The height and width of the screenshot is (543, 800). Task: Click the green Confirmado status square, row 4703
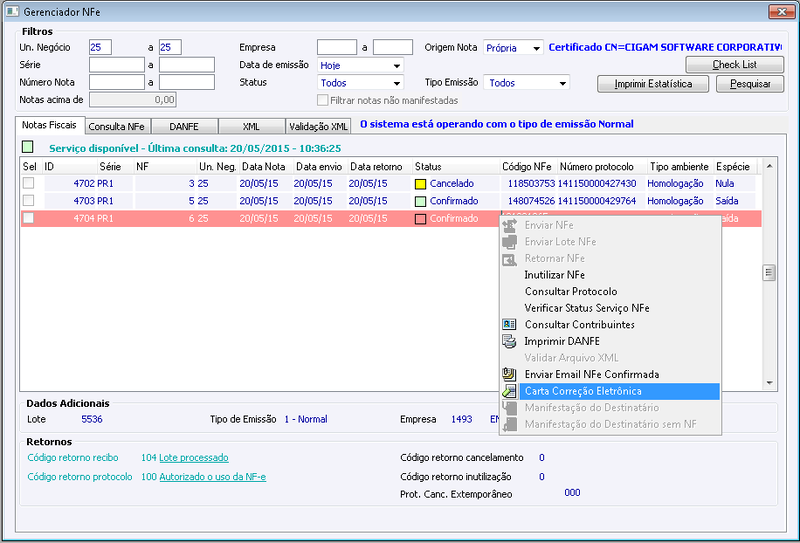coord(420,202)
